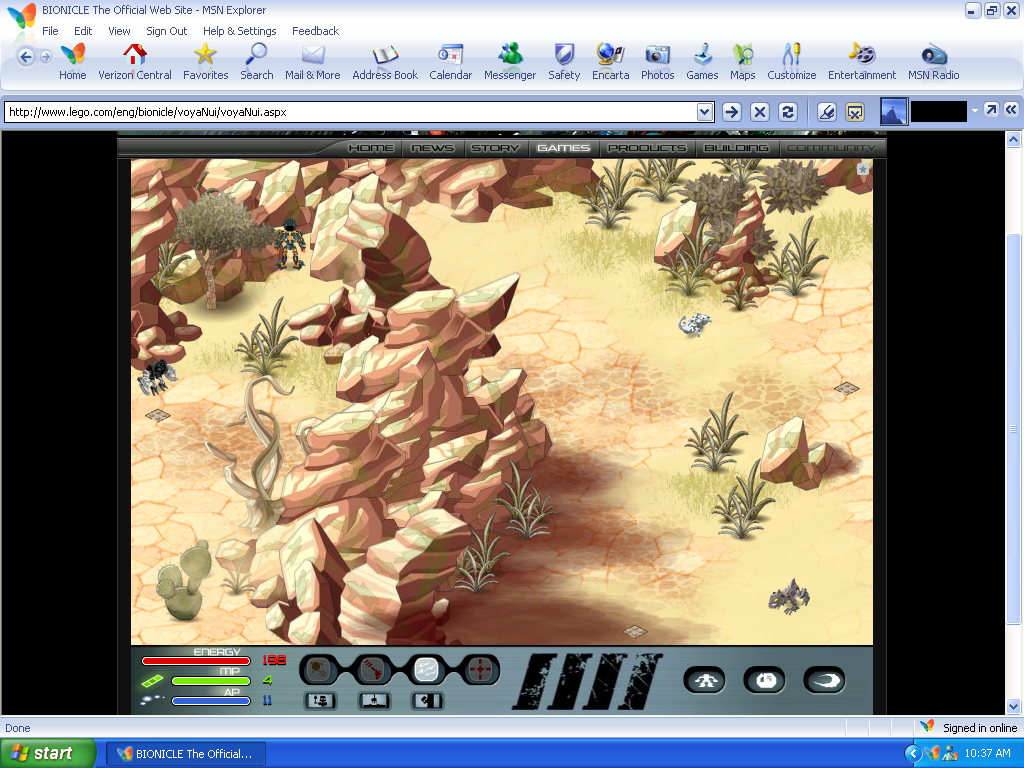This screenshot has width=1024, height=768.
Task: Click the user profile picture thumbnail
Action: pos(894,111)
